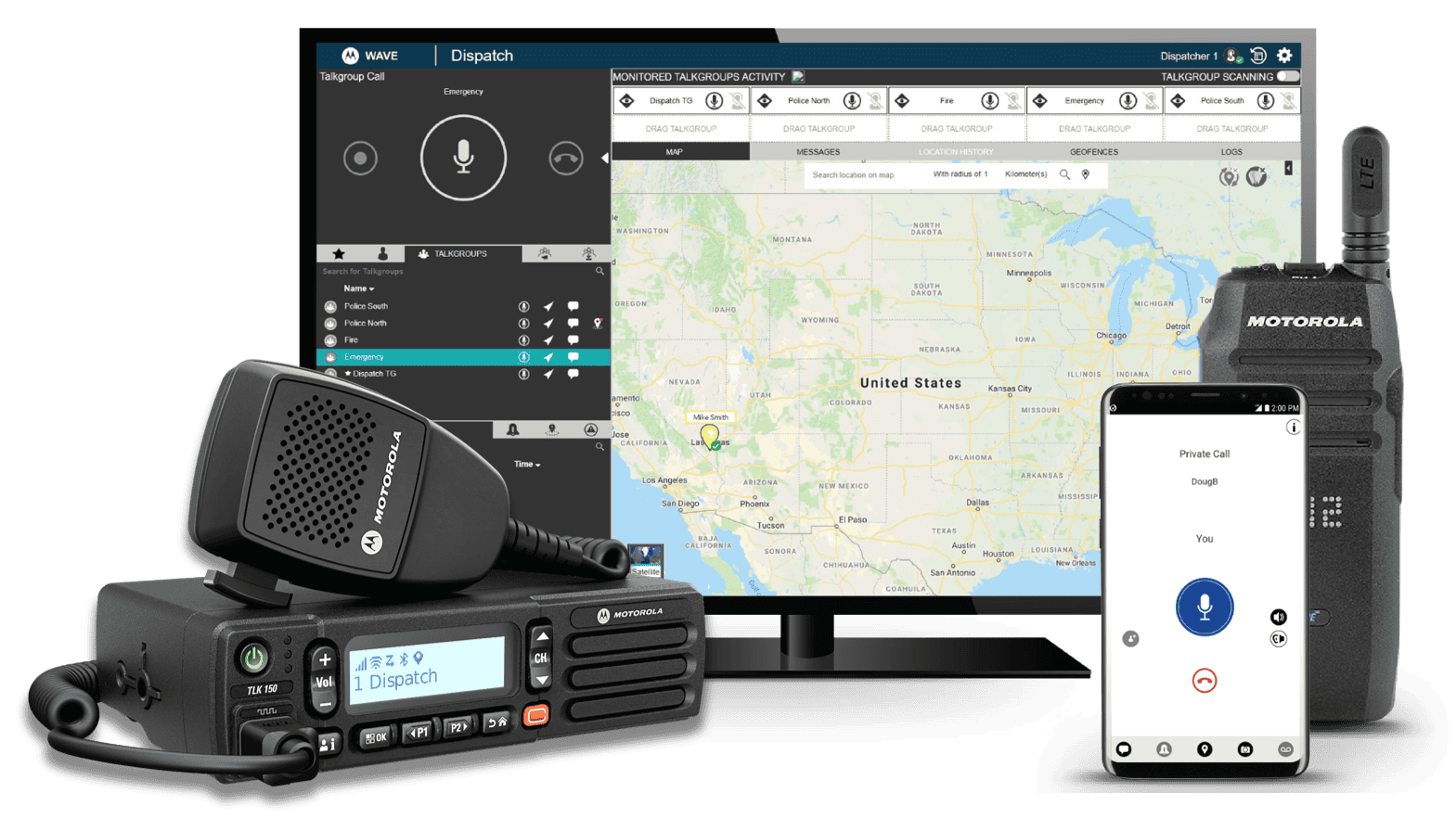Select the Fire talkgroup name
Screen dimensions: 1456x818
pyautogui.click(x=351, y=339)
